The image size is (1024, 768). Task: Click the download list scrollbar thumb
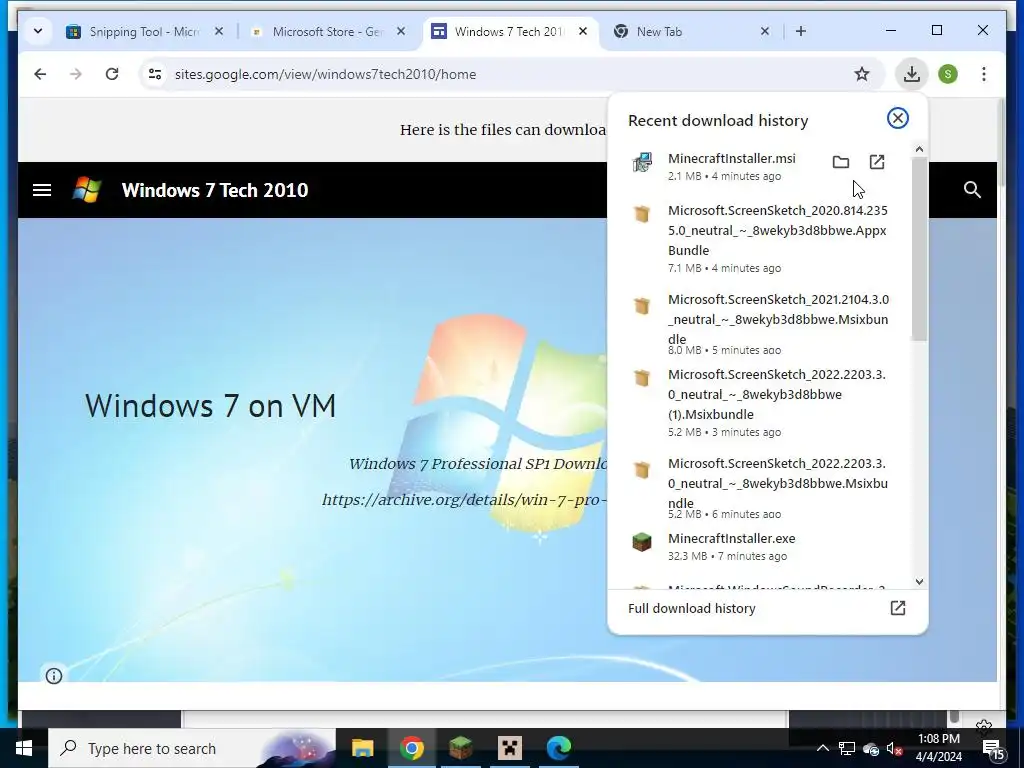(919, 248)
